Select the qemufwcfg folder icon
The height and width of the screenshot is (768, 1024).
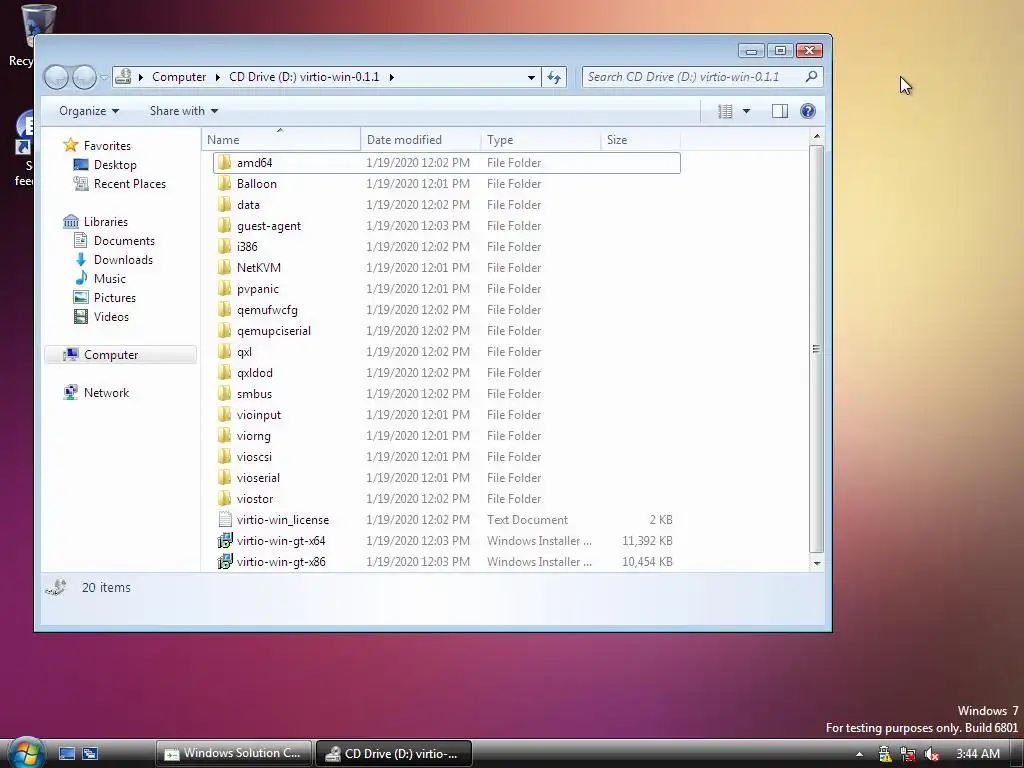(x=224, y=310)
